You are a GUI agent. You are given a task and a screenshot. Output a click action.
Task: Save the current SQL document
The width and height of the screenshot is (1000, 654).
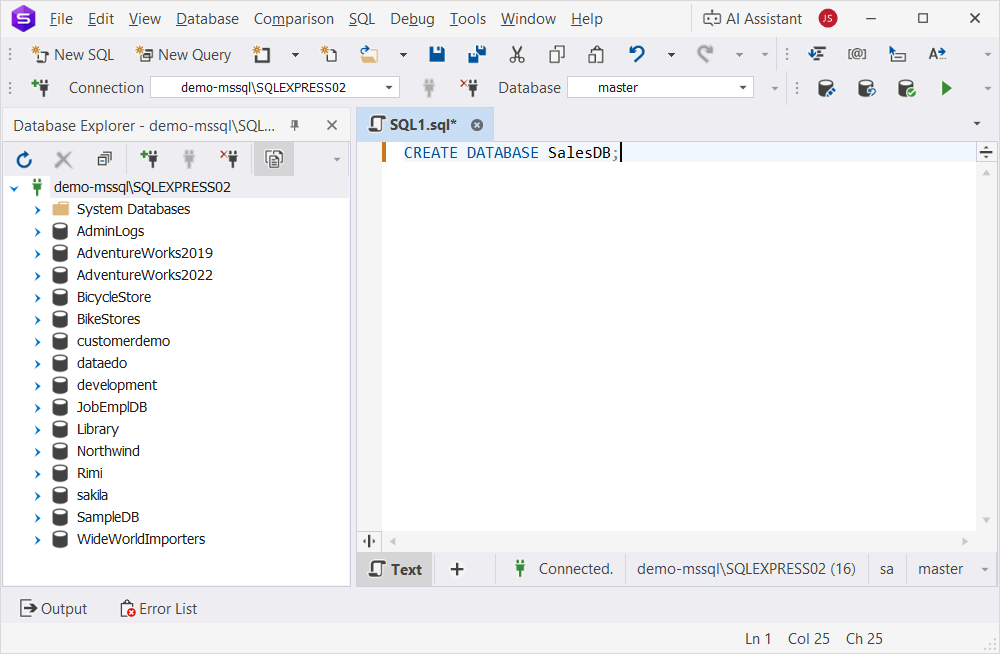[x=437, y=54]
